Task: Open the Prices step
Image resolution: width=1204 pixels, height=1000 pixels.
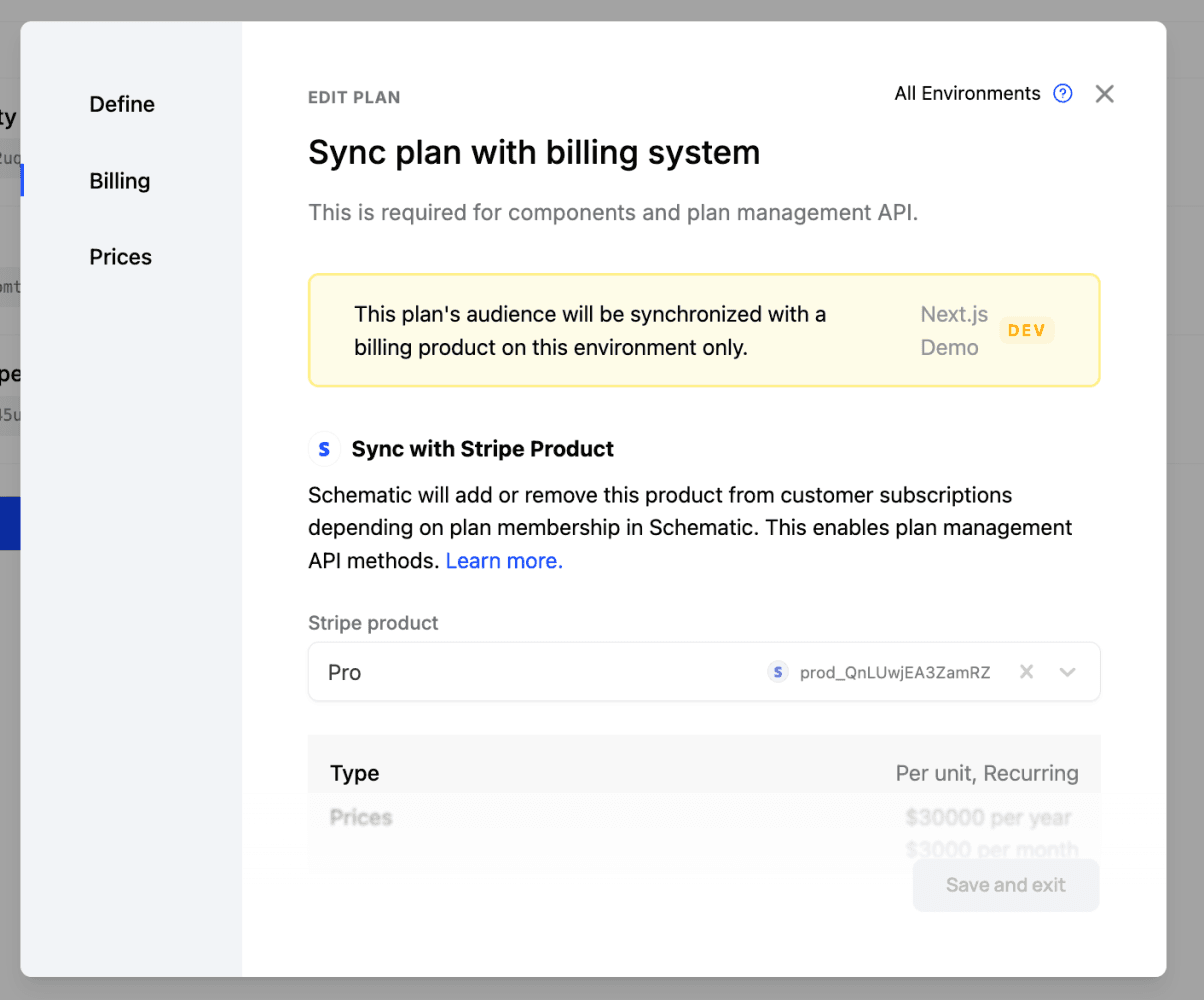Action: [x=121, y=257]
